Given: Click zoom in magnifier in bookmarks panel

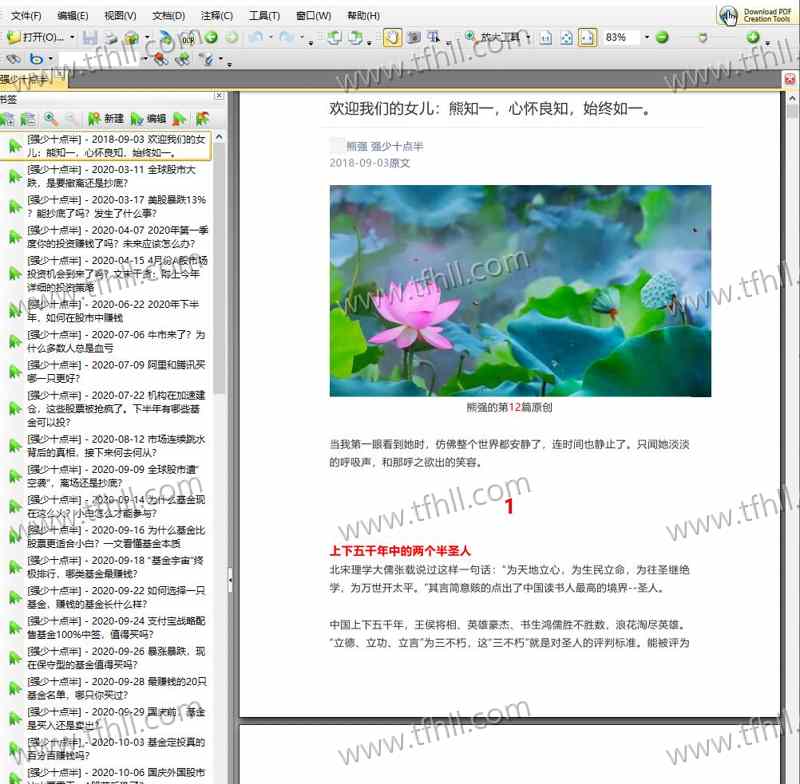Looking at the screenshot, I should pyautogui.click(x=50, y=118).
